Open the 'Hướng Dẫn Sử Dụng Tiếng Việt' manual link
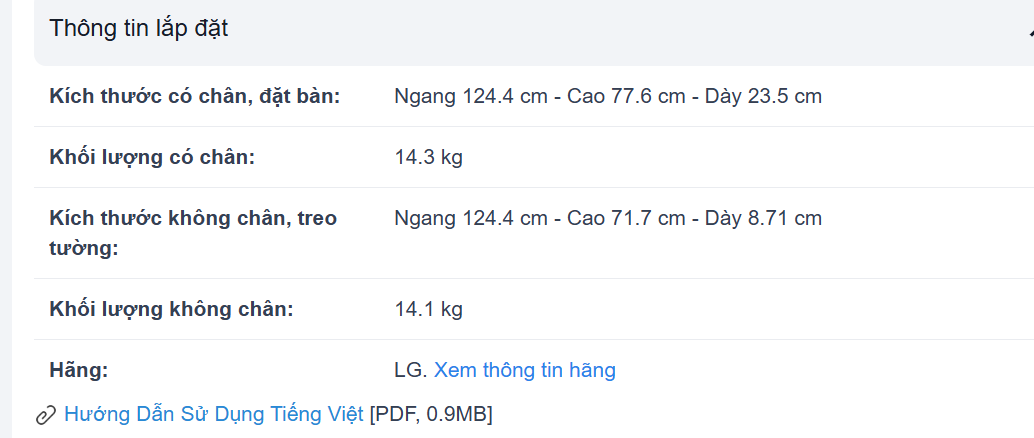The height and width of the screenshot is (438, 1034). [x=214, y=414]
